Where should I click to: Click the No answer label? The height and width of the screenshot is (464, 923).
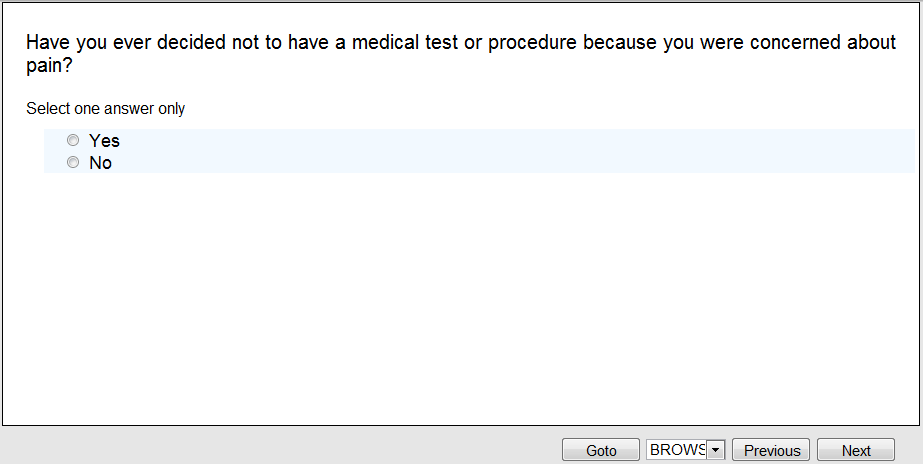(100, 163)
